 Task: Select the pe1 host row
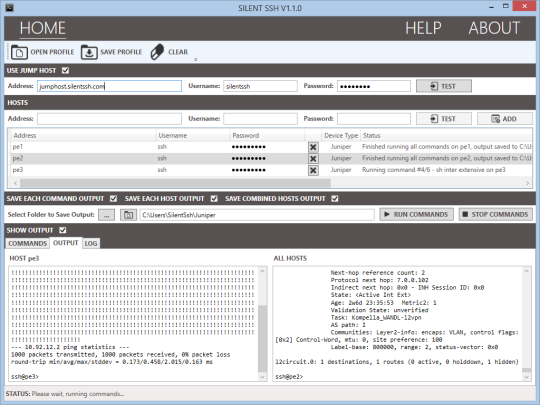(x=270, y=147)
